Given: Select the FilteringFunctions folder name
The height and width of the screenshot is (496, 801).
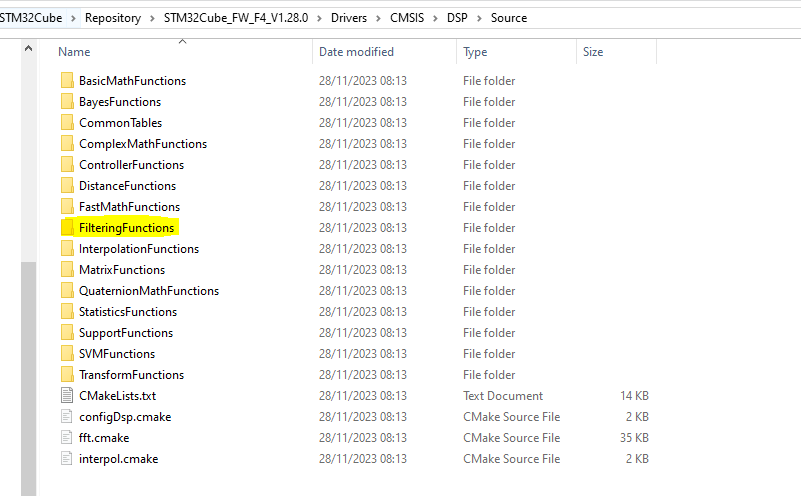Looking at the screenshot, I should point(126,227).
